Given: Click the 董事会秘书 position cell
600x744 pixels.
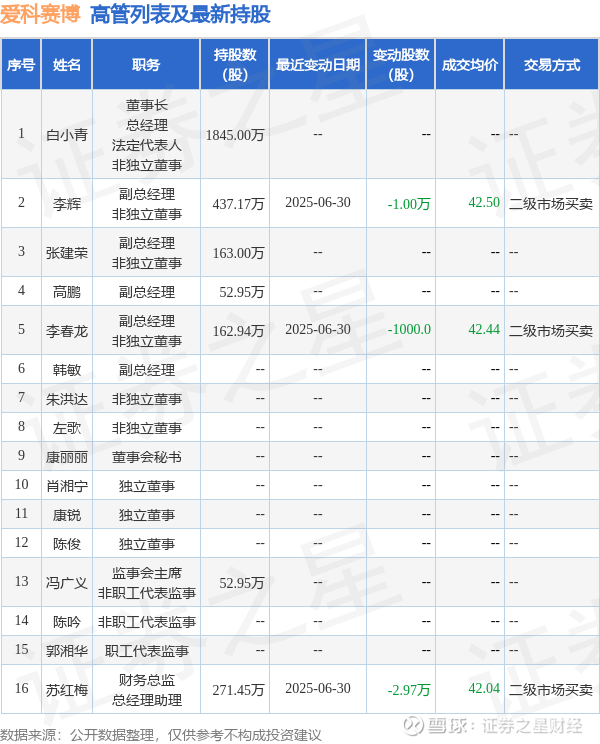Looking at the screenshot, I should pos(147,457).
